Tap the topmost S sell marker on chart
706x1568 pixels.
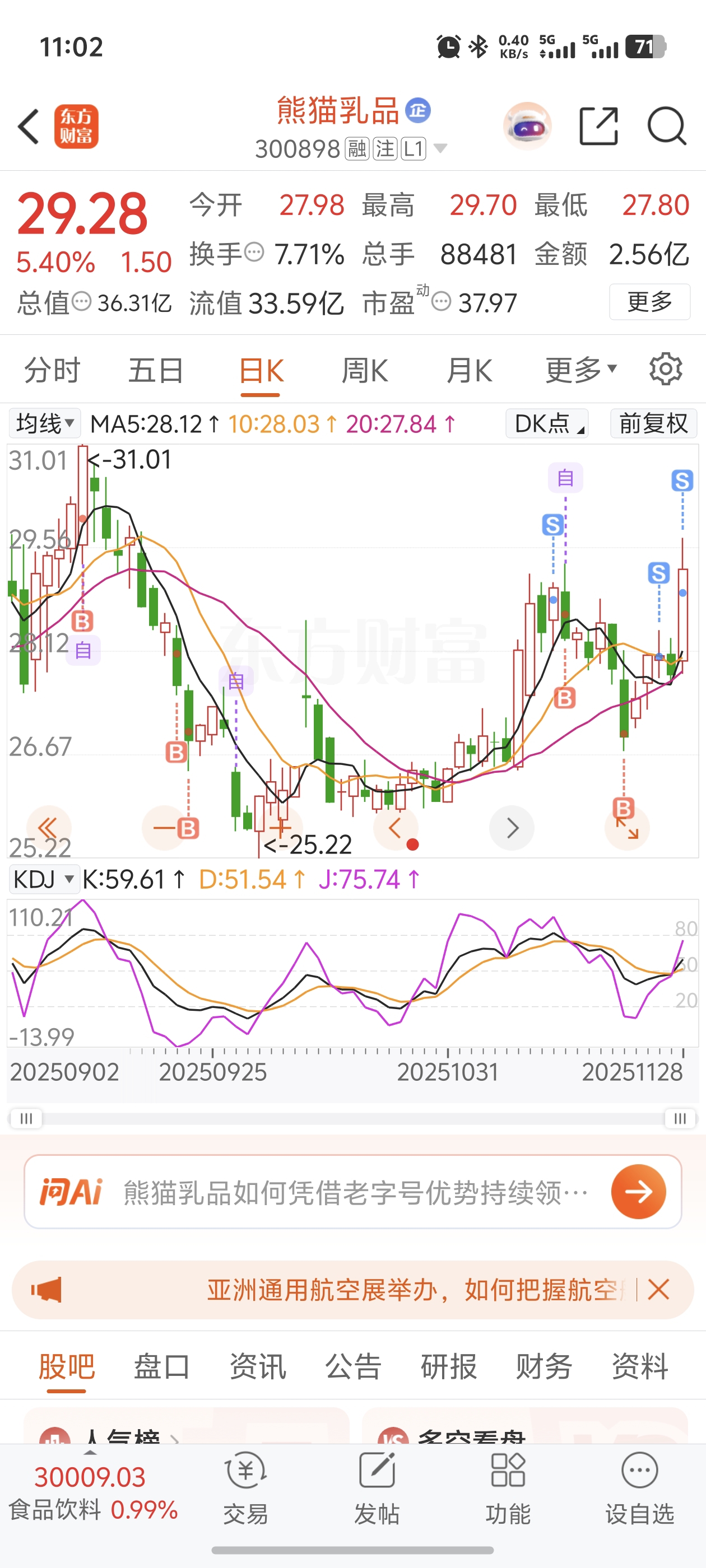coord(682,480)
